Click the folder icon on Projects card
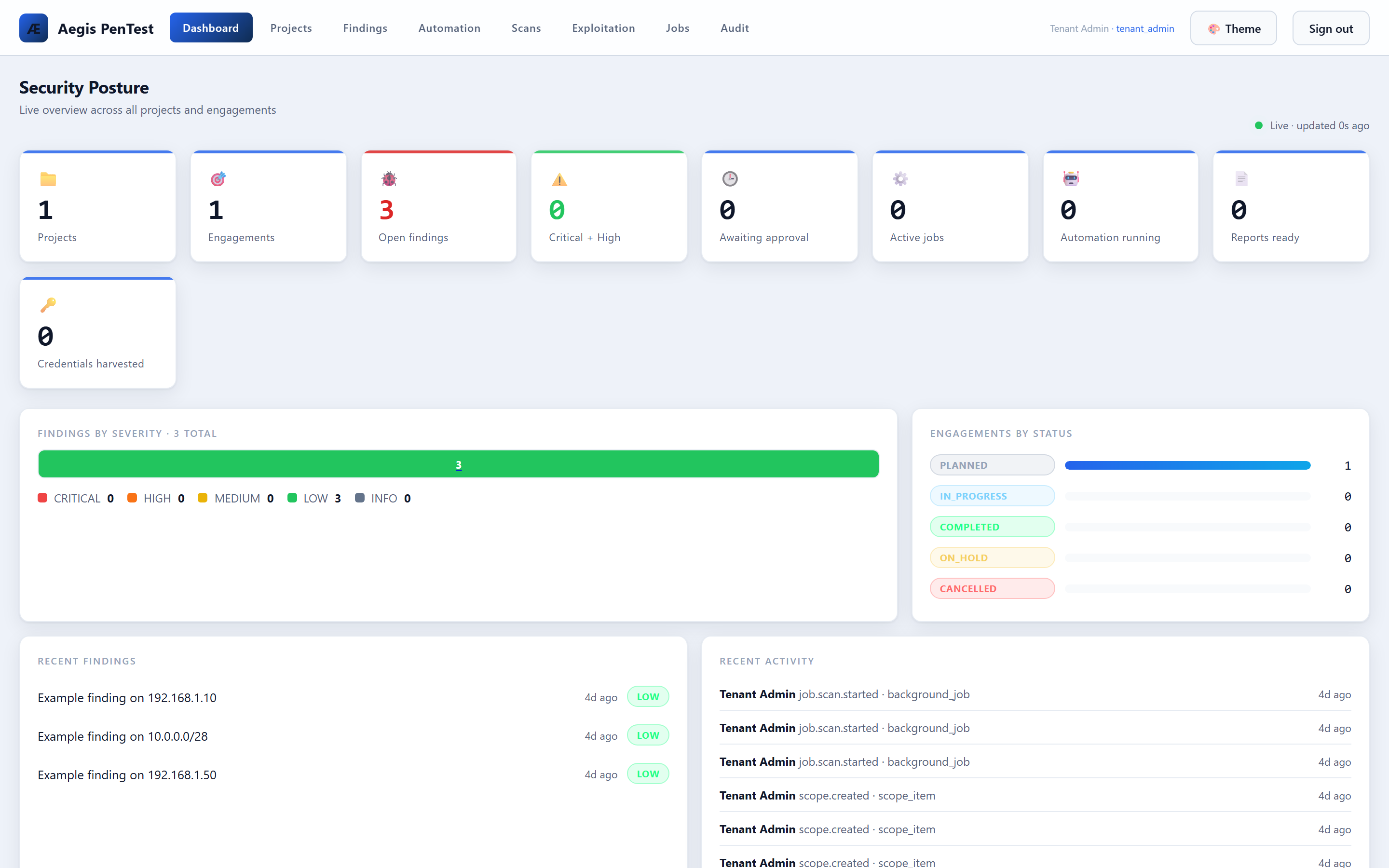 pyautogui.click(x=48, y=179)
